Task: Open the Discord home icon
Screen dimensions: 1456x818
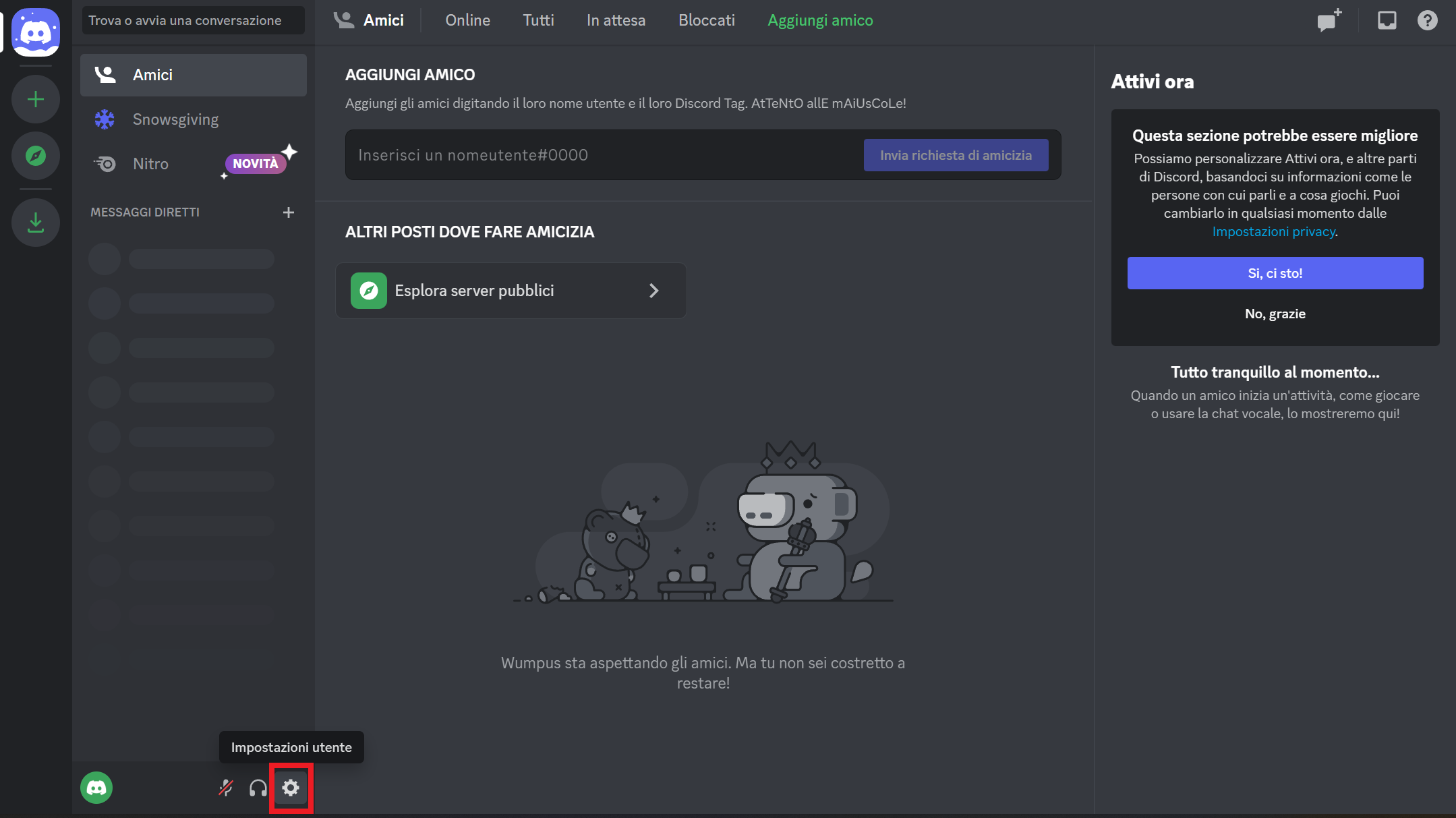Action: (35, 32)
